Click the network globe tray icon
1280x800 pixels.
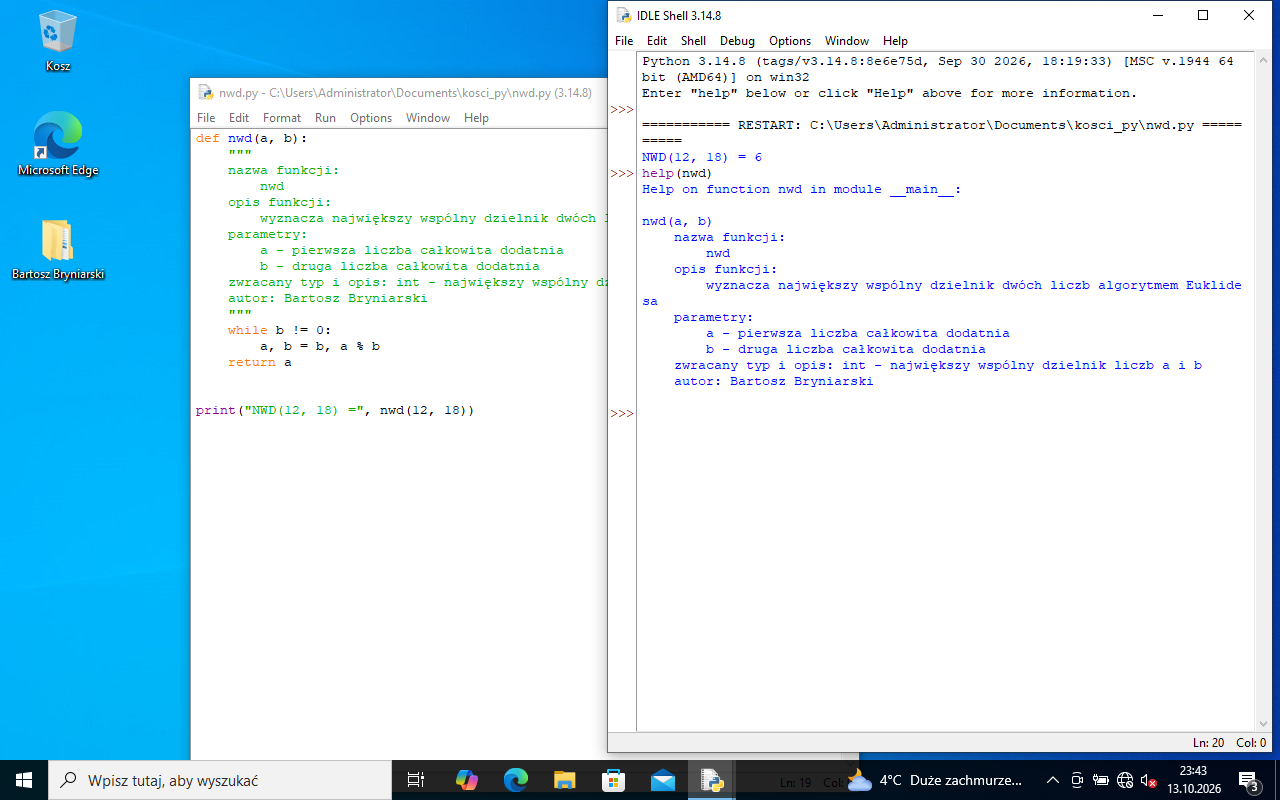coord(1125,780)
